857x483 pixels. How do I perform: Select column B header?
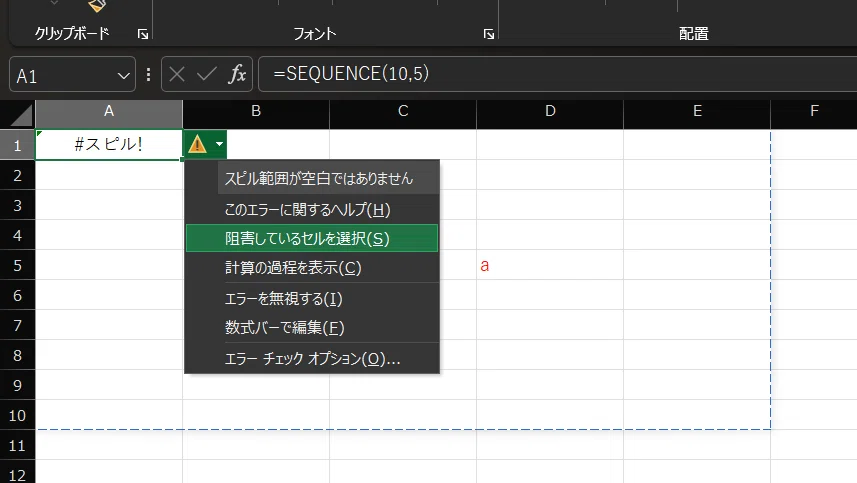256,114
